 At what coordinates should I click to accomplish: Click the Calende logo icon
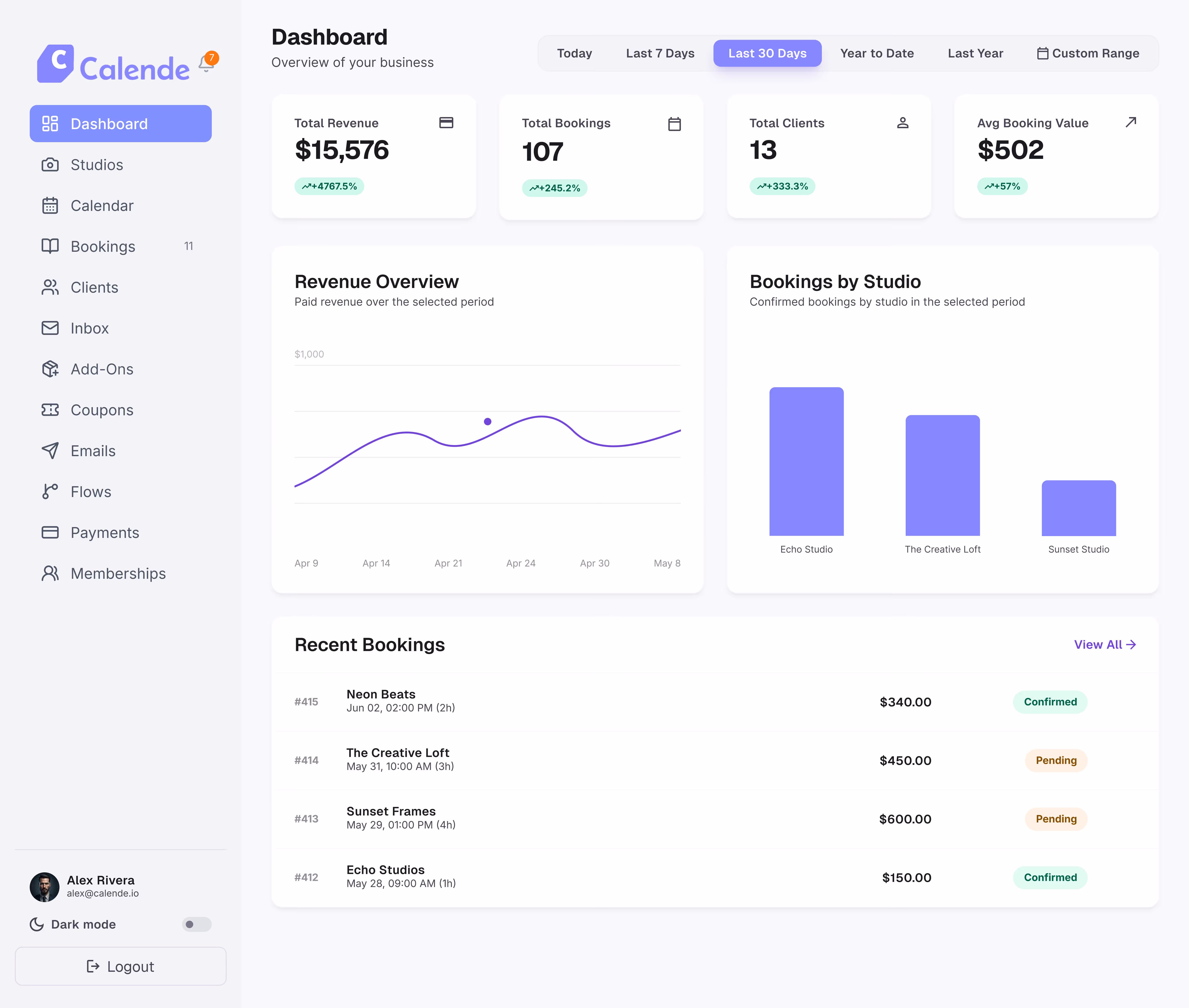pos(56,63)
